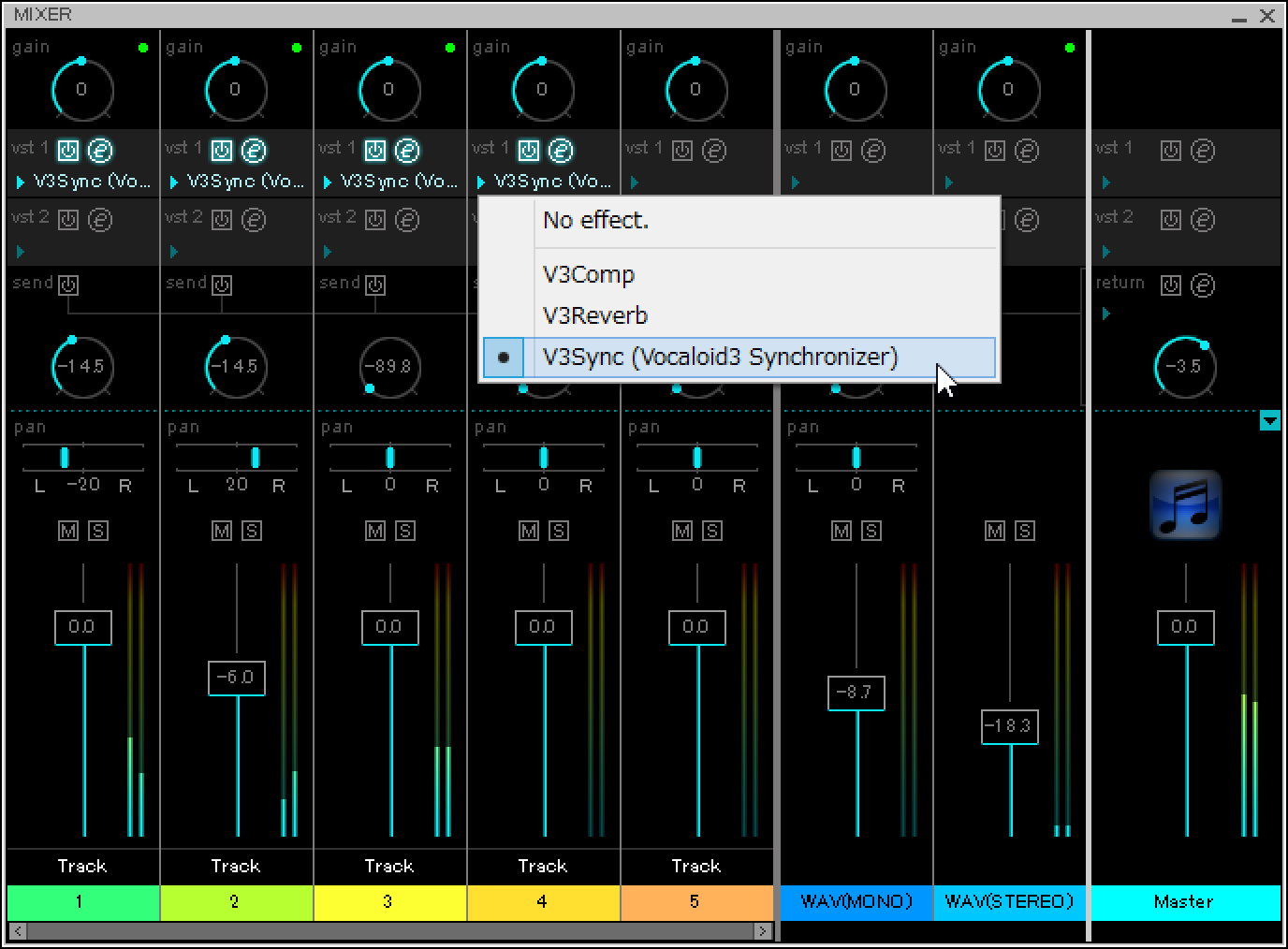This screenshot has height=949, width=1288.
Task: Toggle send power on Track 1
Action: [x=68, y=285]
